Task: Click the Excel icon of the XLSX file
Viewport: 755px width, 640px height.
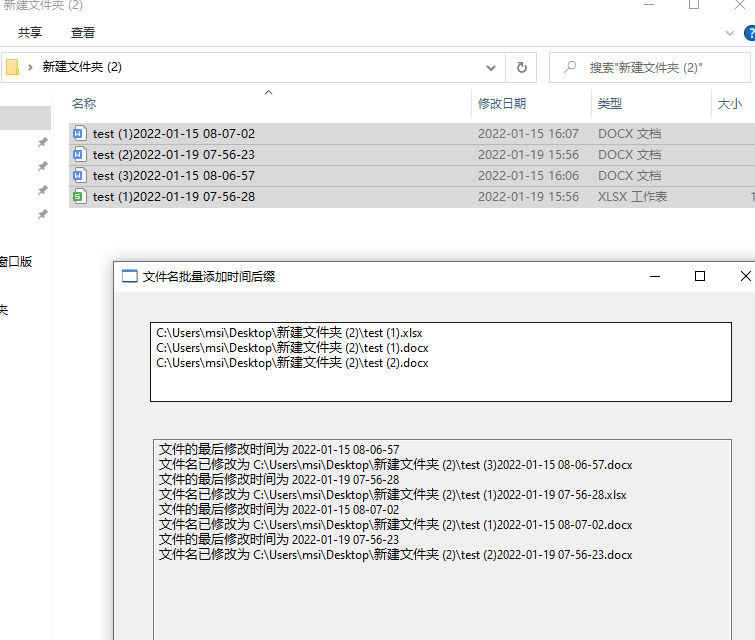Action: coord(80,197)
